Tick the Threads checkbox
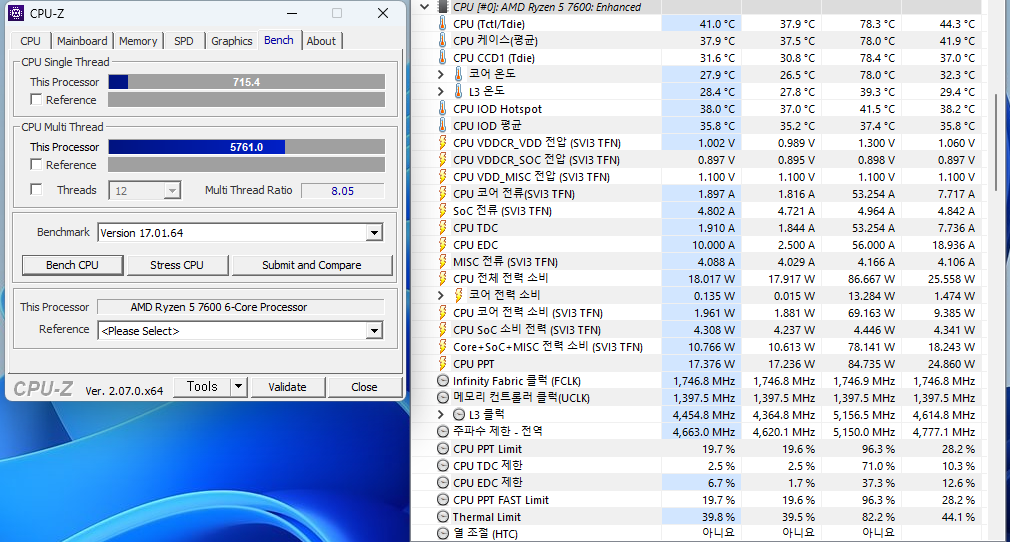The height and width of the screenshot is (542, 1010). 36,189
